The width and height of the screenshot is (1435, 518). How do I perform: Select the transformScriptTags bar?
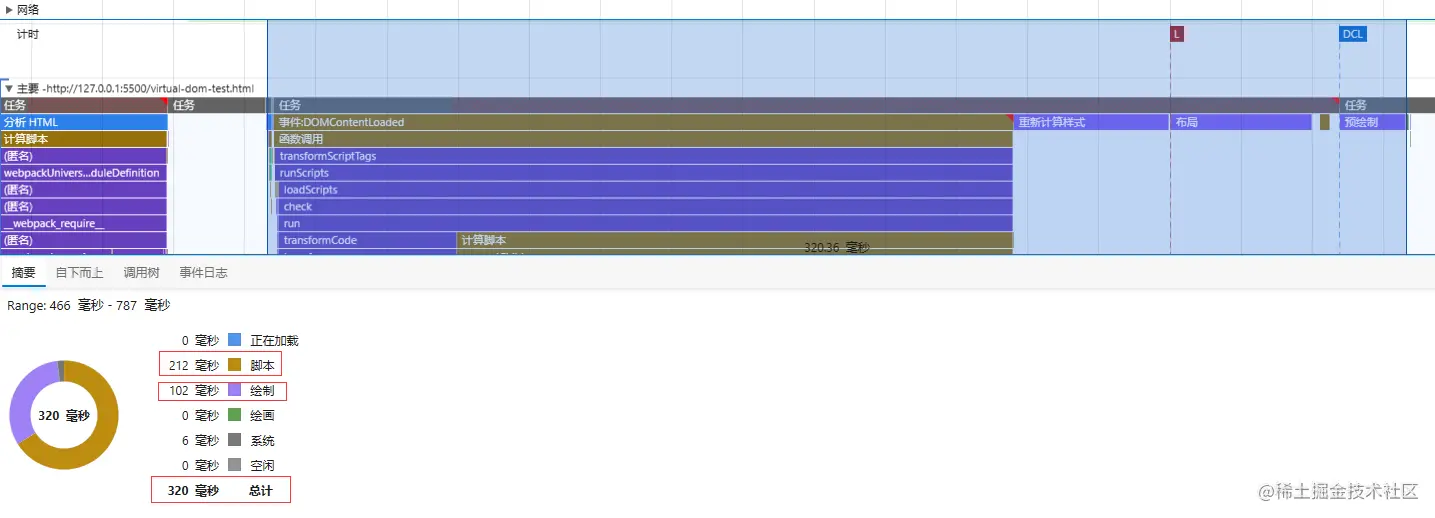(x=645, y=156)
